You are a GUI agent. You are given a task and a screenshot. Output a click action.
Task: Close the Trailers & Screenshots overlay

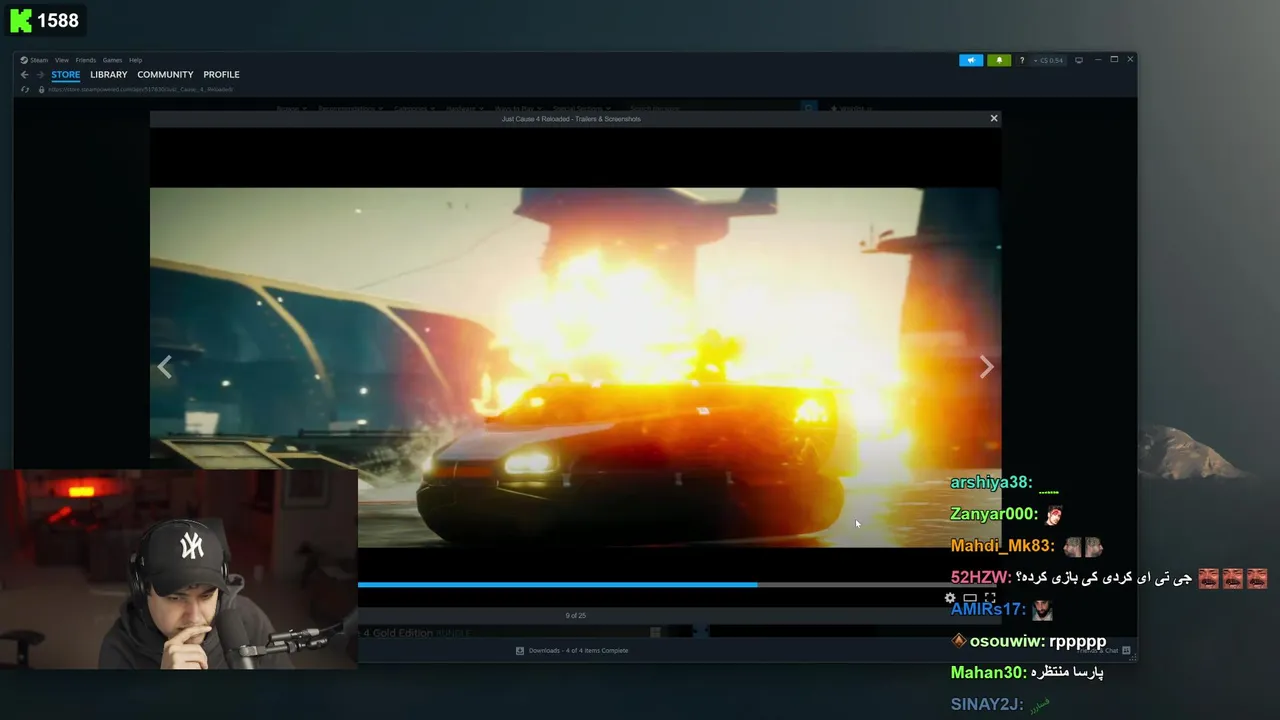[x=994, y=118]
